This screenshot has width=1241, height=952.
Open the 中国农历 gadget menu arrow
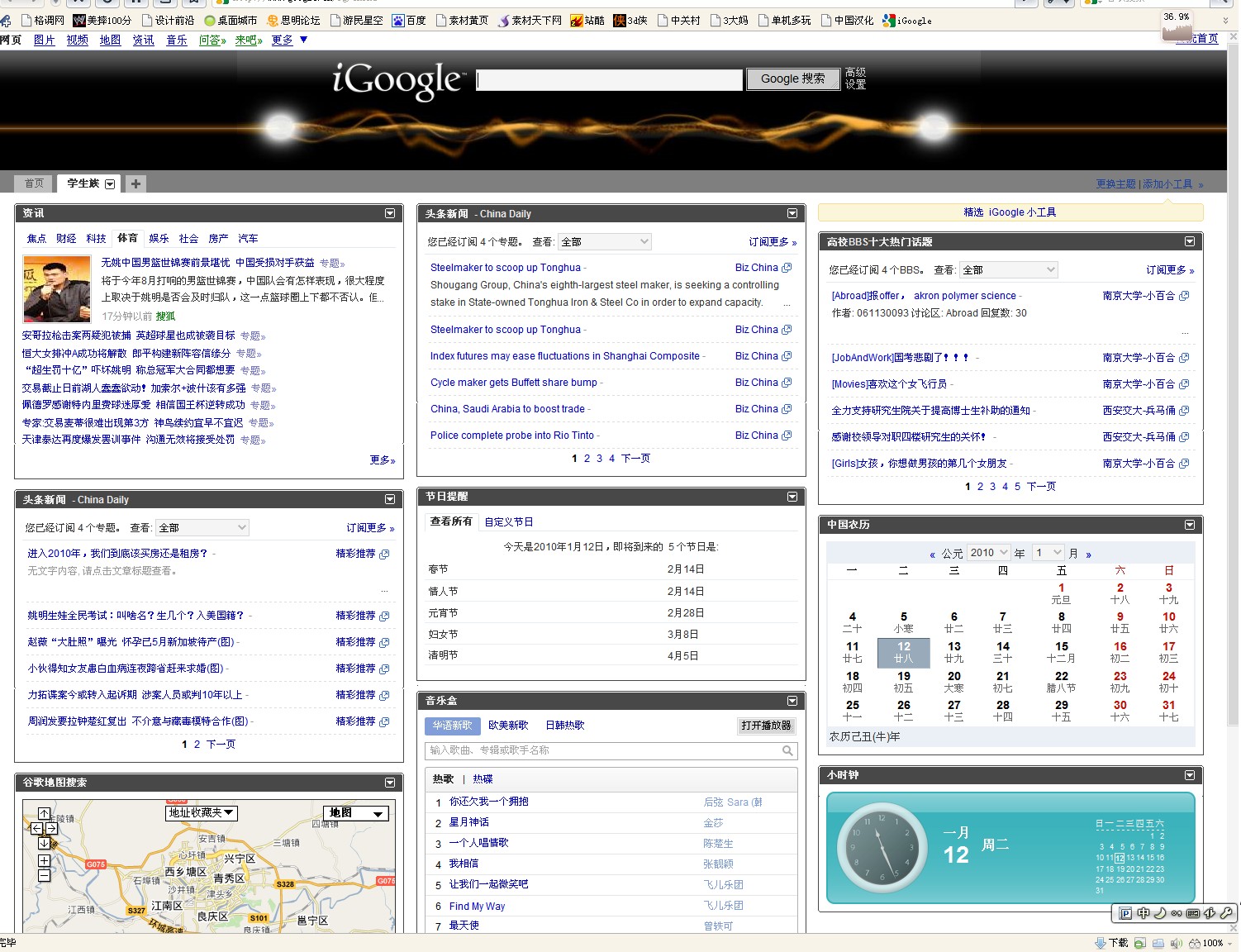1190,525
